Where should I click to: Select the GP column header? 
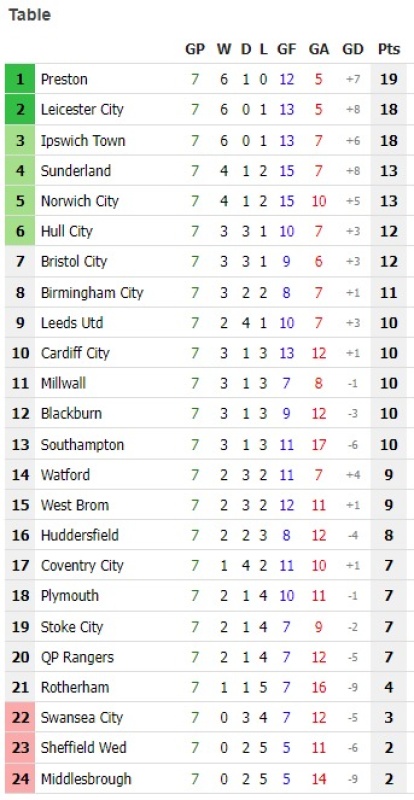(x=194, y=49)
